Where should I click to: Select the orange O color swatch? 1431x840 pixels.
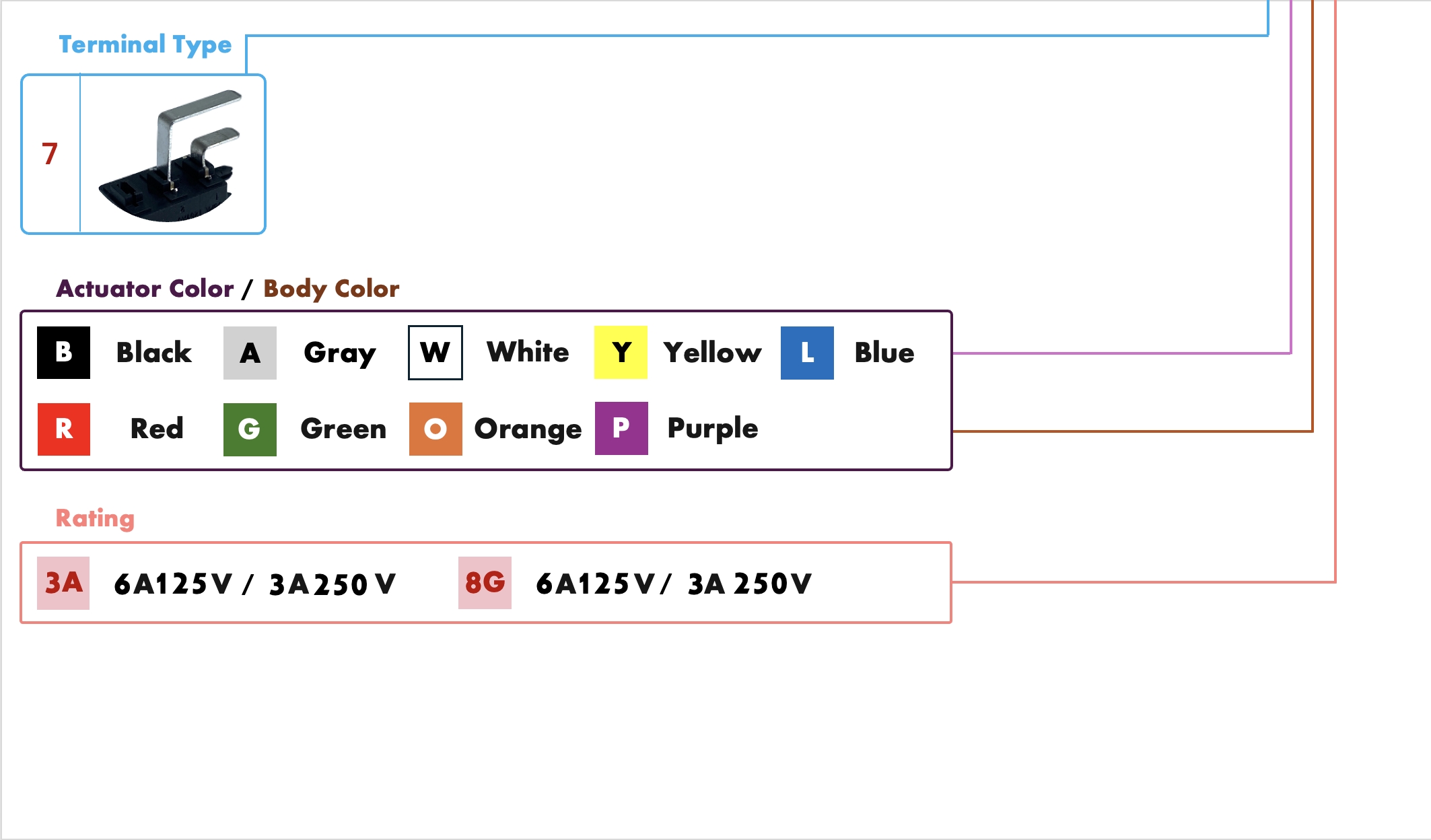[435, 429]
